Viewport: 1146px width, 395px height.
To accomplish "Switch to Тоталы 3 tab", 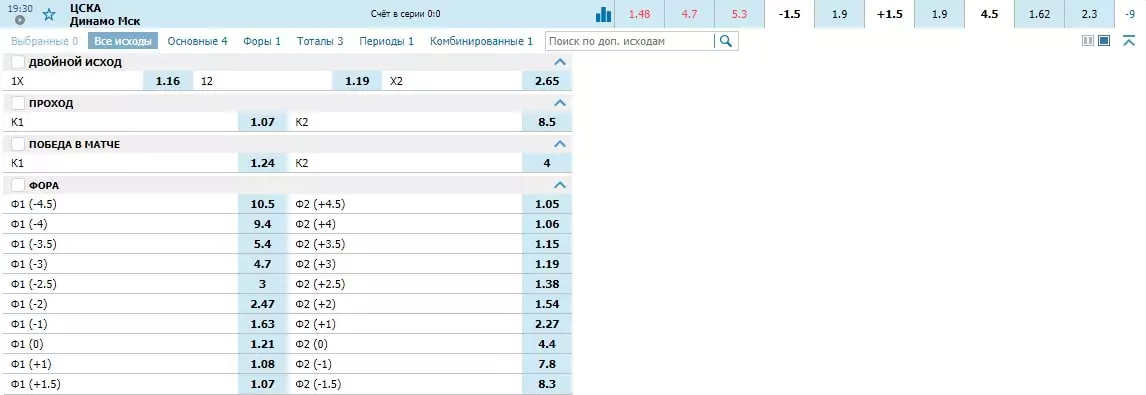I will click(x=320, y=41).
